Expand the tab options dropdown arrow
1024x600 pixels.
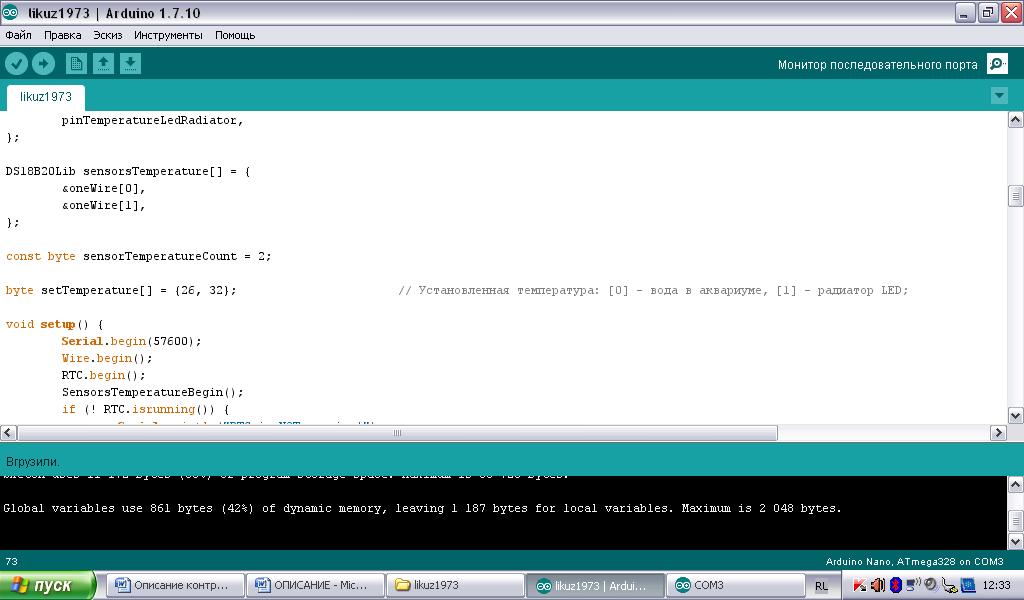[x=999, y=96]
